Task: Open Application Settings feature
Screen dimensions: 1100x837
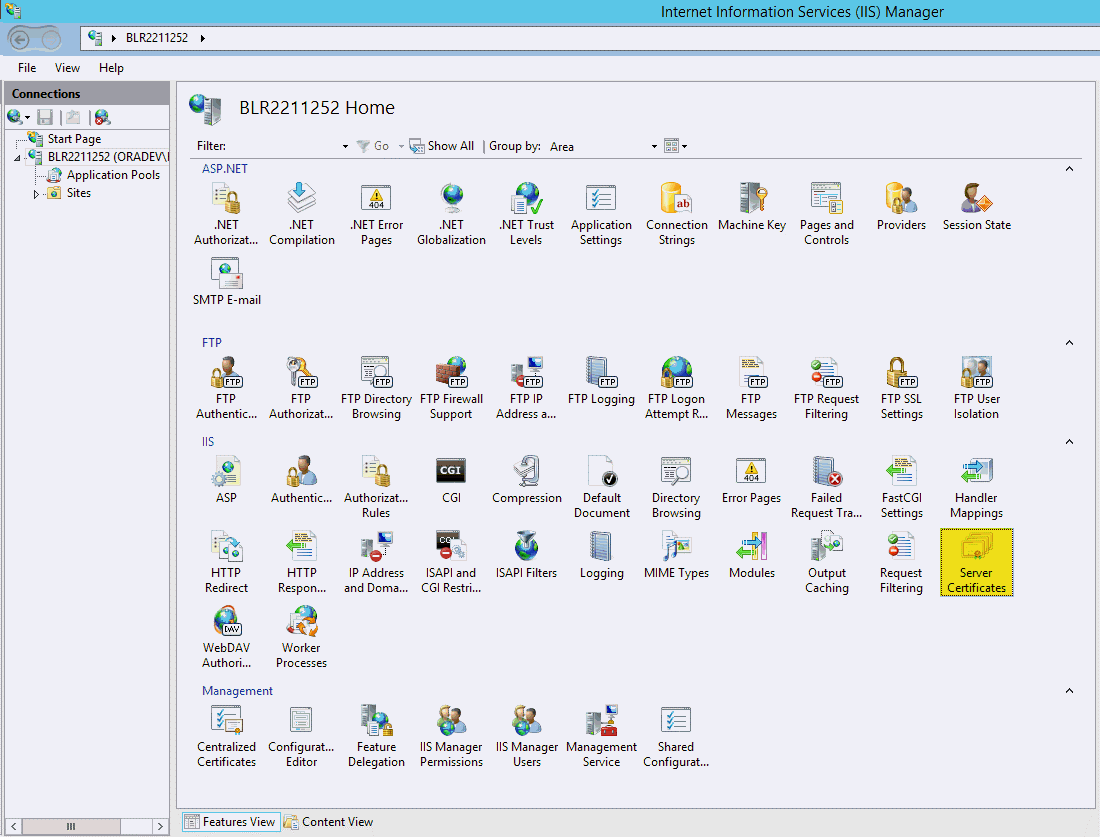Action: pyautogui.click(x=601, y=214)
